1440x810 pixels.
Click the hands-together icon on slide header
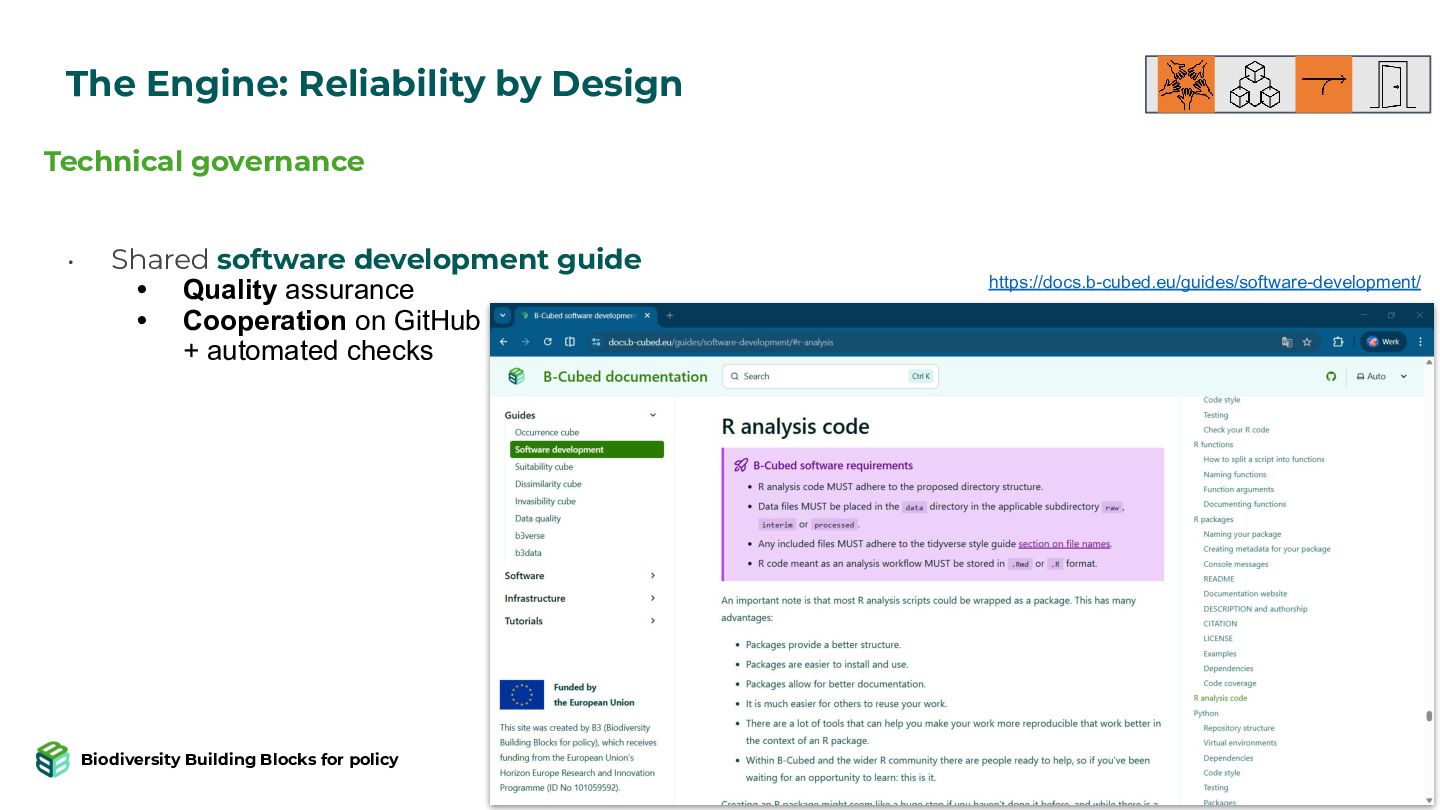(1186, 84)
